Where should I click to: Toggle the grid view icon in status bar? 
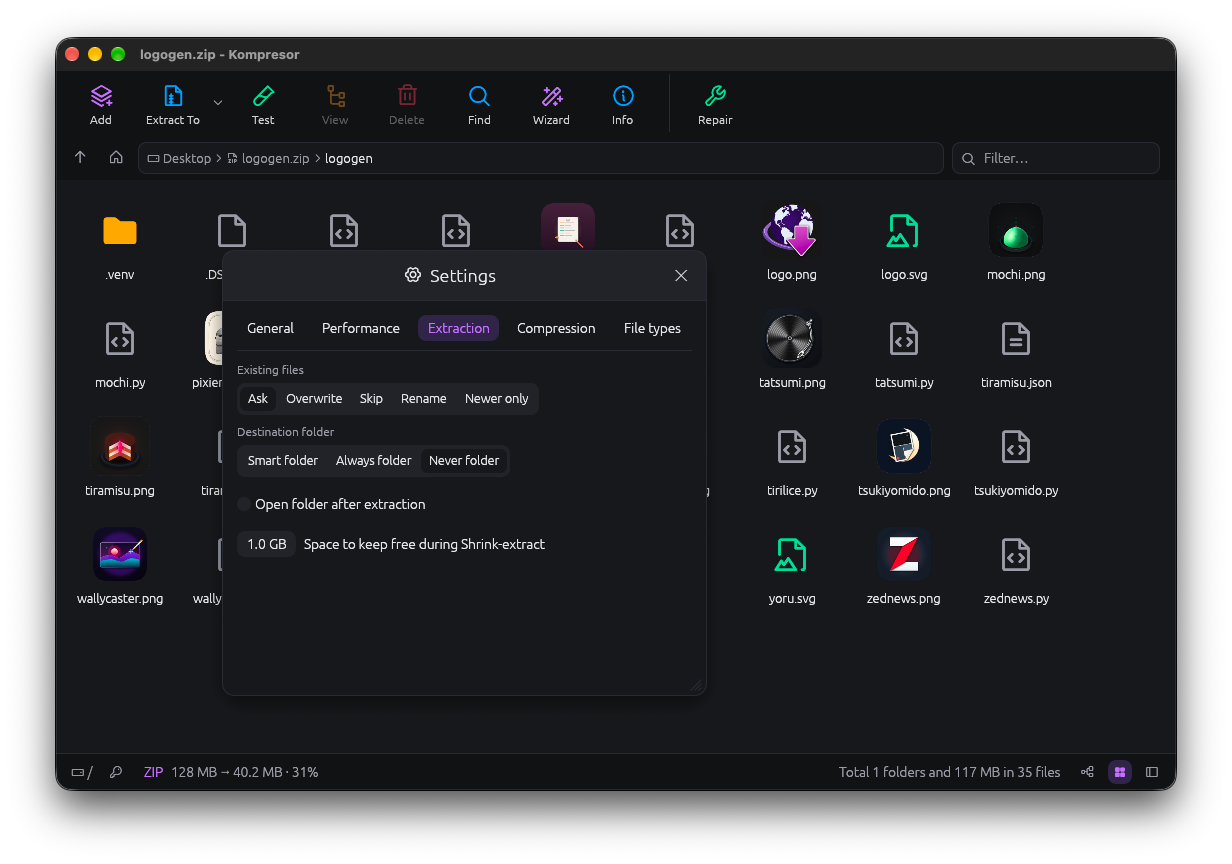[x=1120, y=772]
